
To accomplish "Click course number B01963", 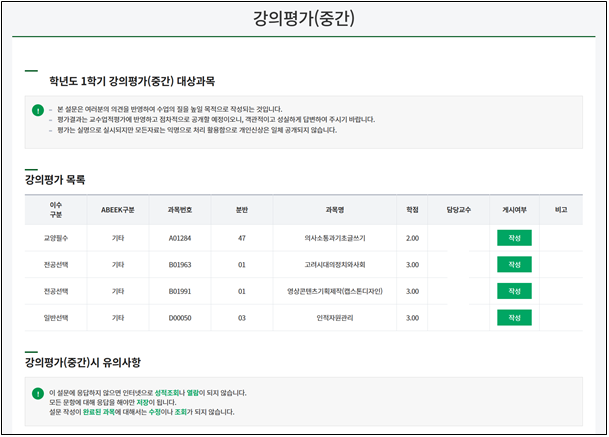I will tap(180, 265).
